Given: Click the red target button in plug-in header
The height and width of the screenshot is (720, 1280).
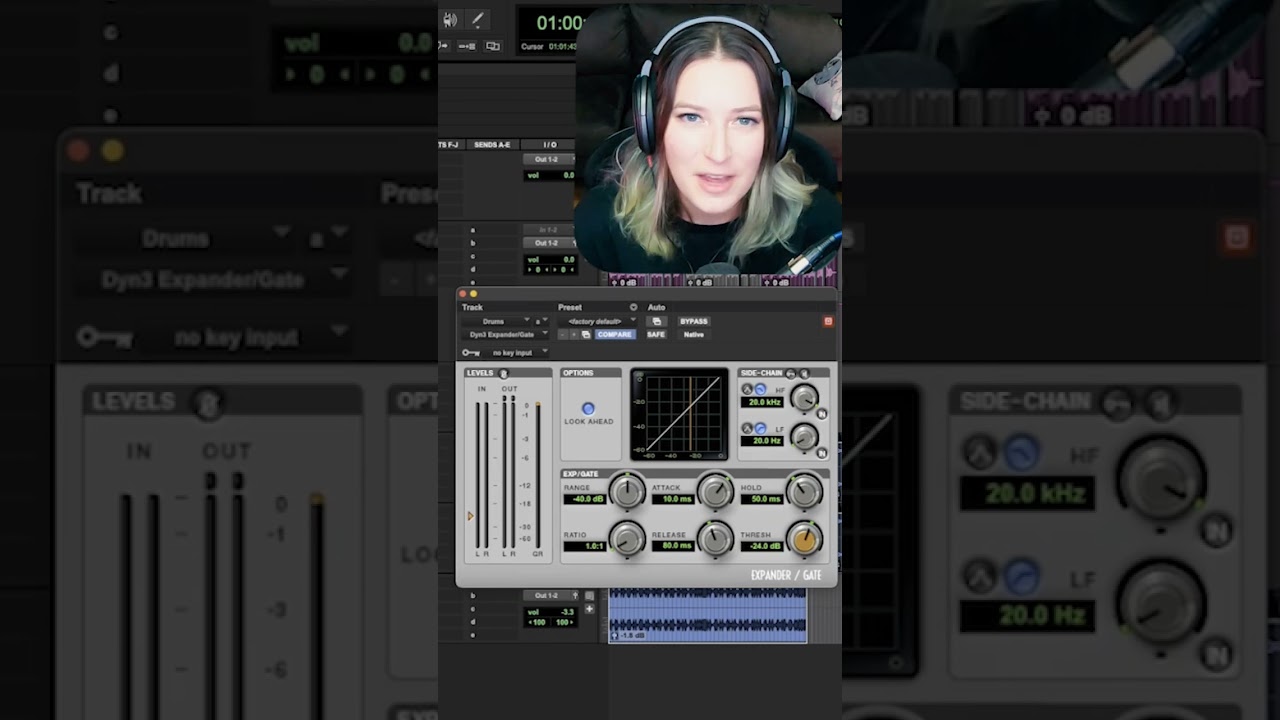Looking at the screenshot, I should pyautogui.click(x=828, y=321).
